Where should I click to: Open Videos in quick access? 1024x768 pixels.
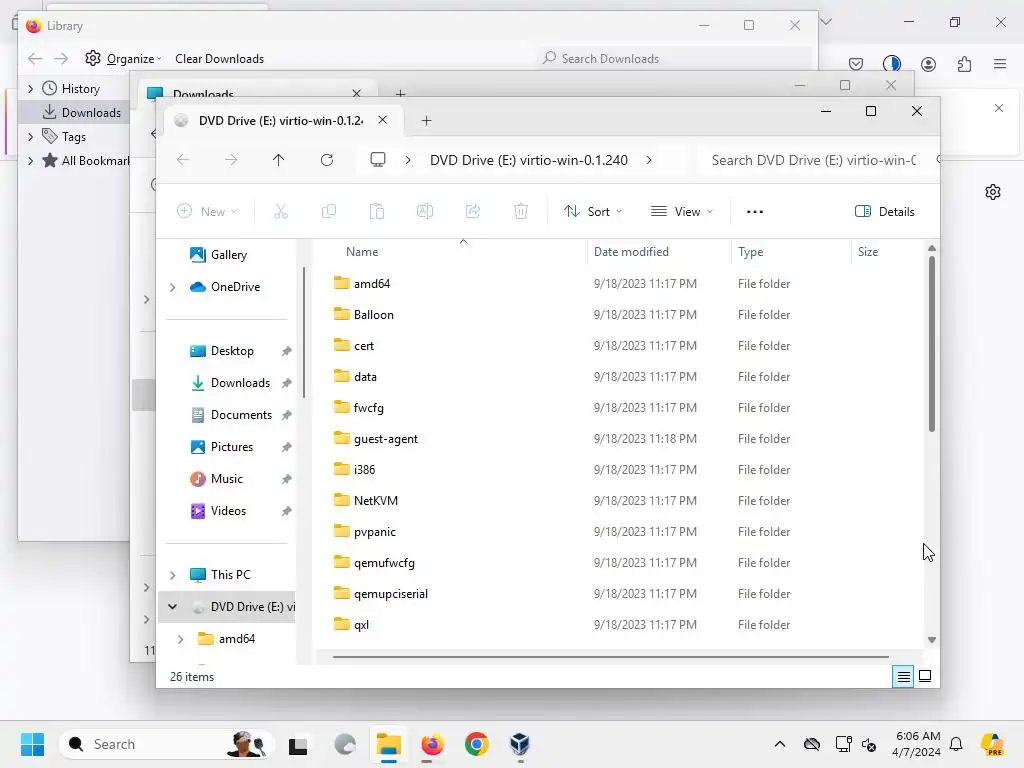pyautogui.click(x=228, y=511)
